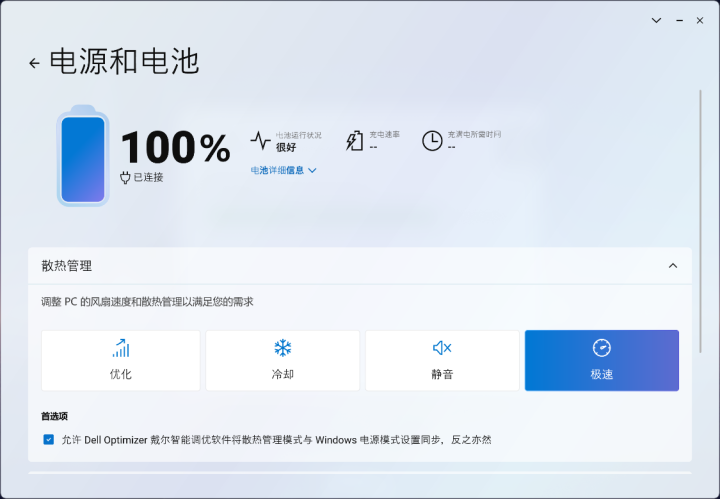This screenshot has width=720, height=499.
Task: Click the battery health pulse icon
Action: (x=260, y=140)
